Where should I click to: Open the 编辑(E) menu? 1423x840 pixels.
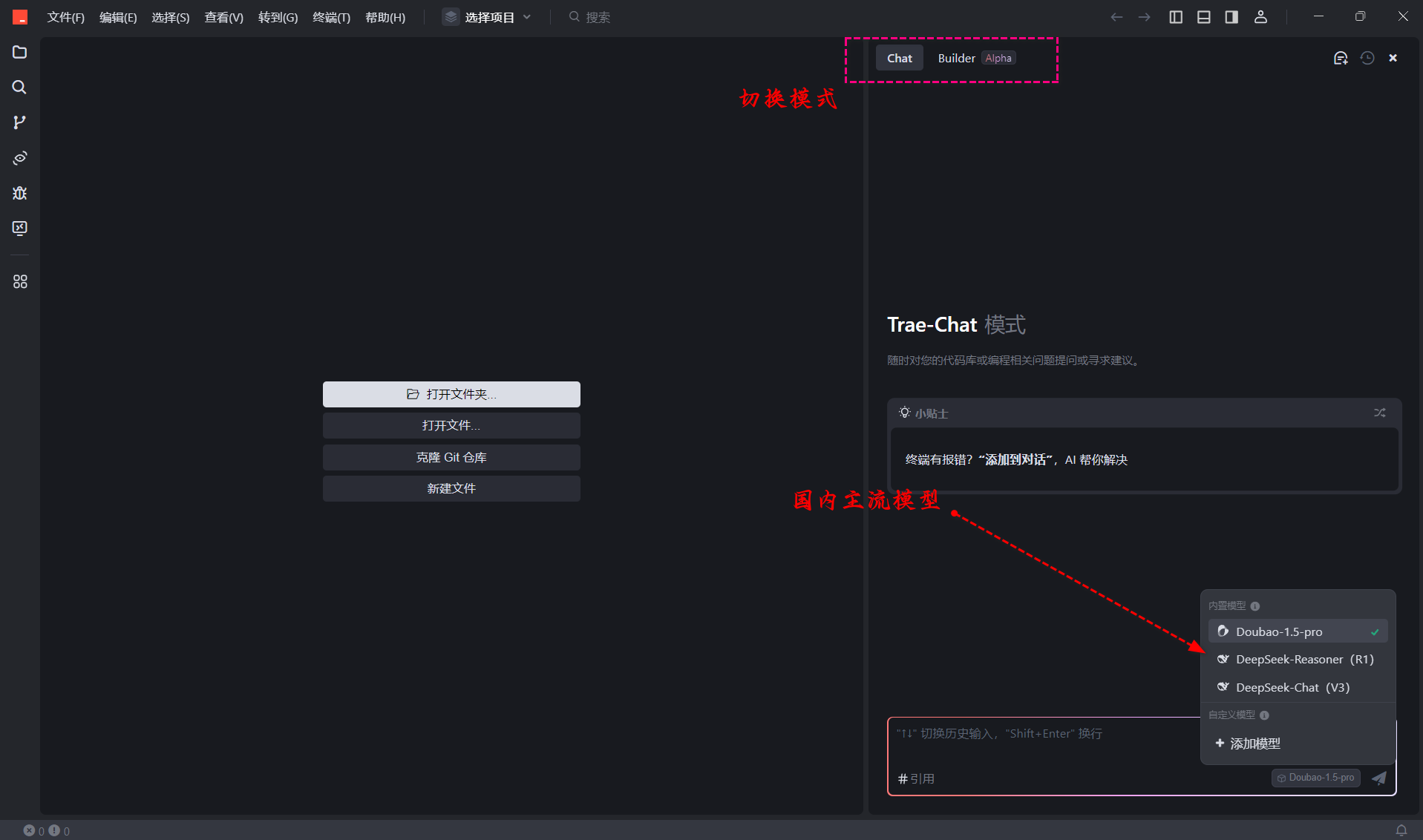118,17
